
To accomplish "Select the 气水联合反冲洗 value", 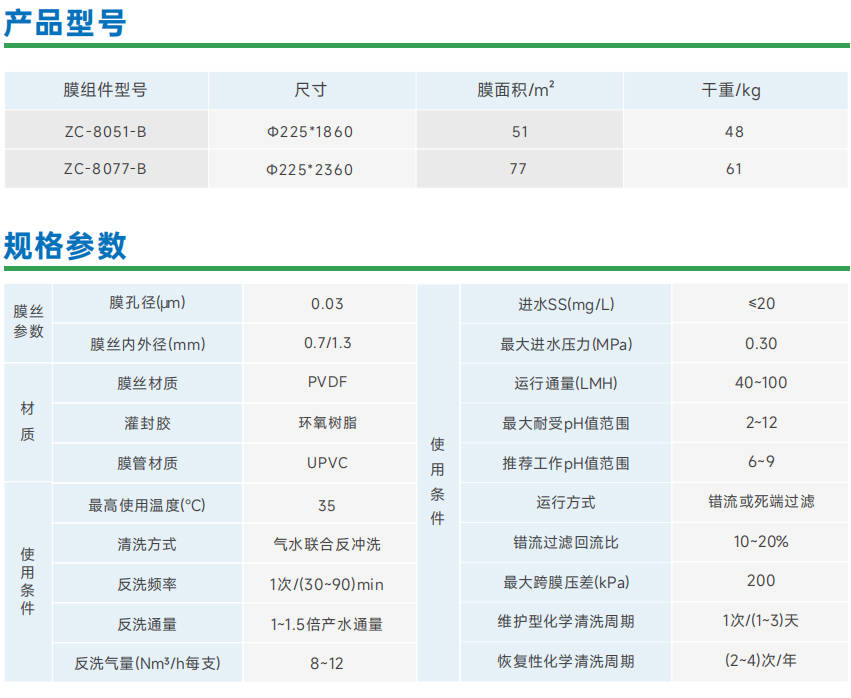I will coord(327,544).
